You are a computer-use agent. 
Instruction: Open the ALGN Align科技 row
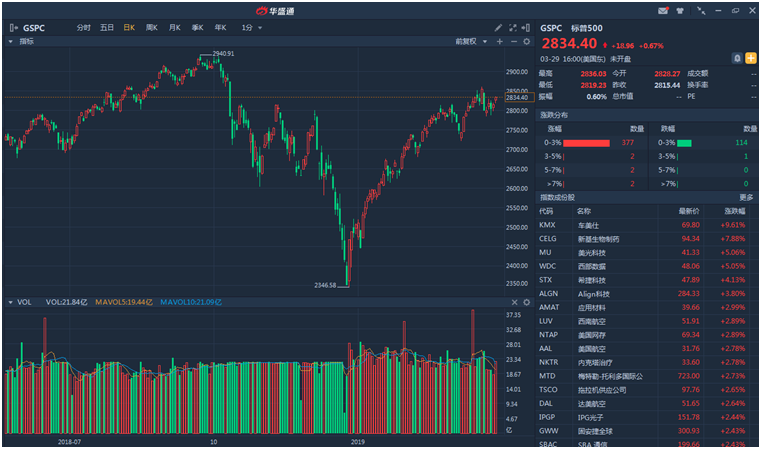click(x=645, y=294)
